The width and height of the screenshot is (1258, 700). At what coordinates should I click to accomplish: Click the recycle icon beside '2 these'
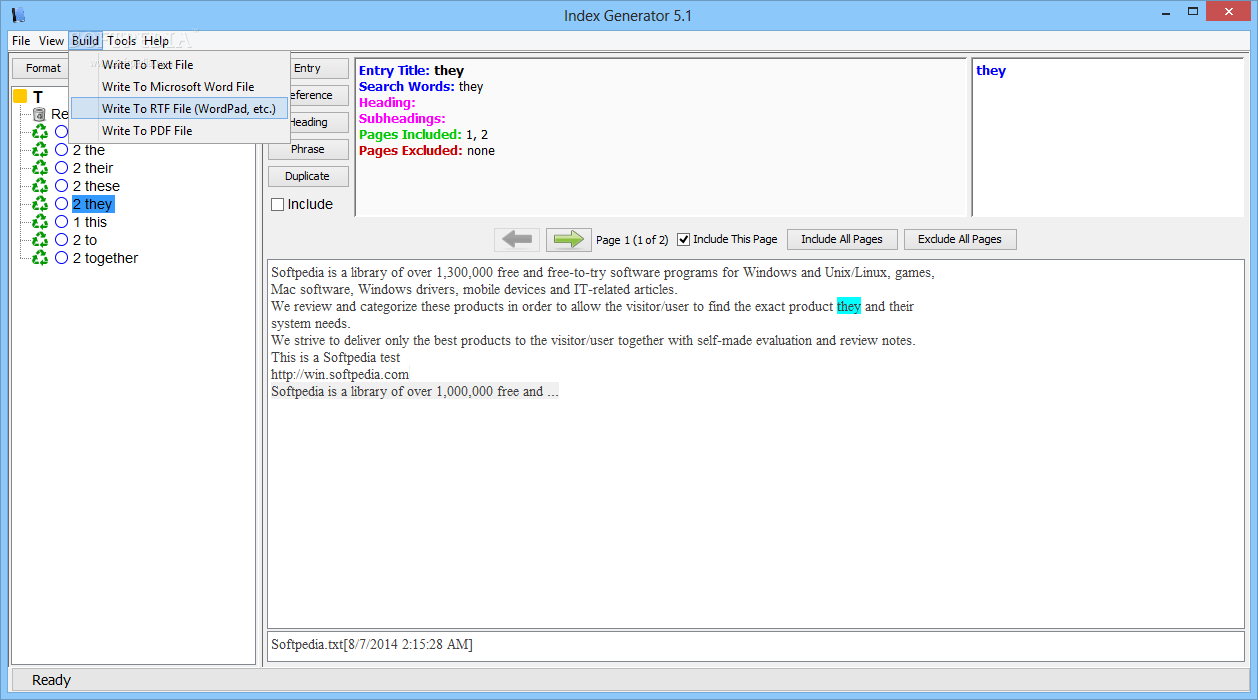pyautogui.click(x=40, y=186)
